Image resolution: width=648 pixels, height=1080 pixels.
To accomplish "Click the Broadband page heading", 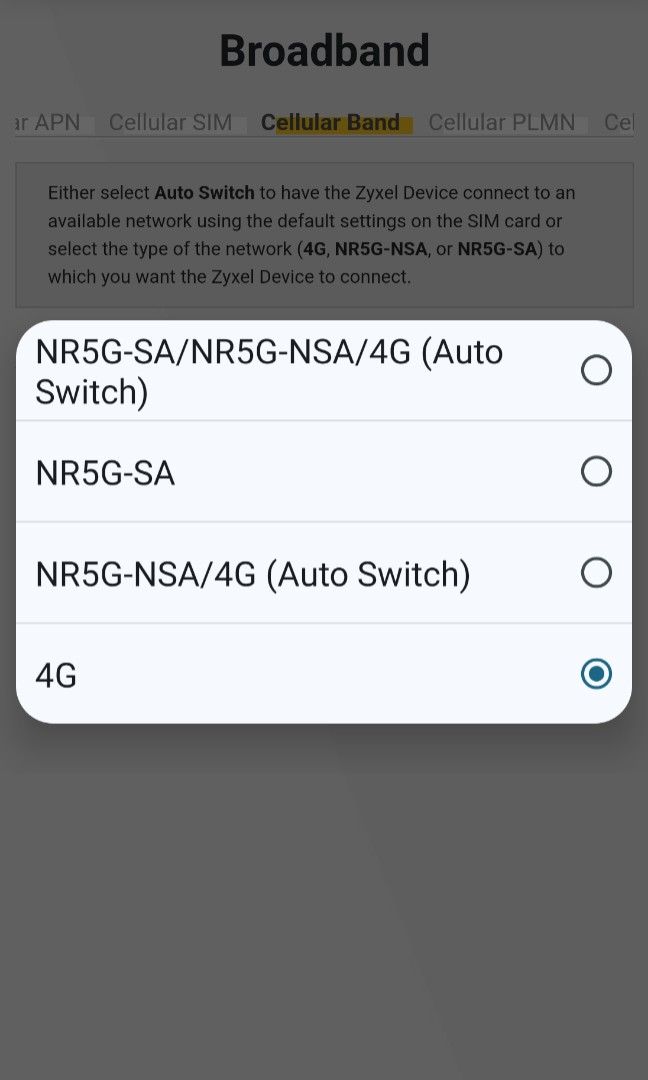I will [x=324, y=50].
